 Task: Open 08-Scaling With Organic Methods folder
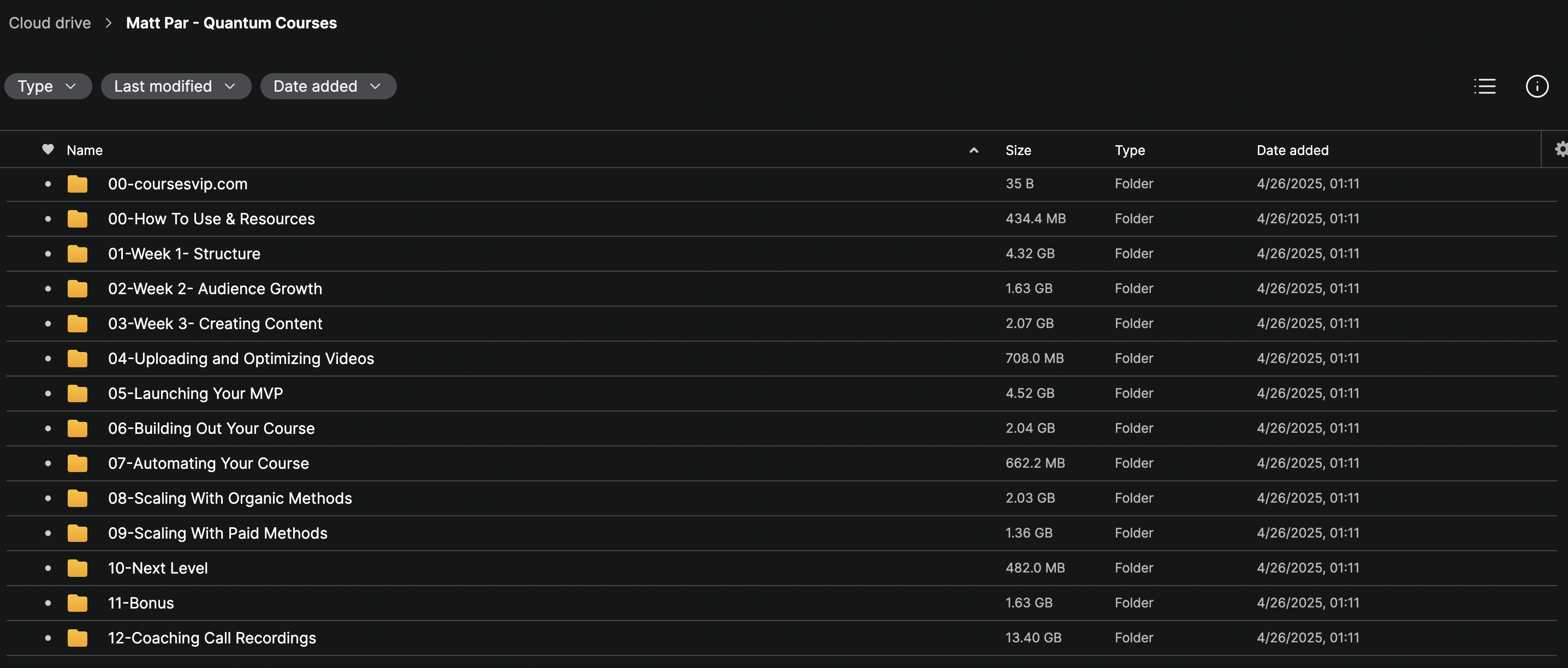coord(229,498)
